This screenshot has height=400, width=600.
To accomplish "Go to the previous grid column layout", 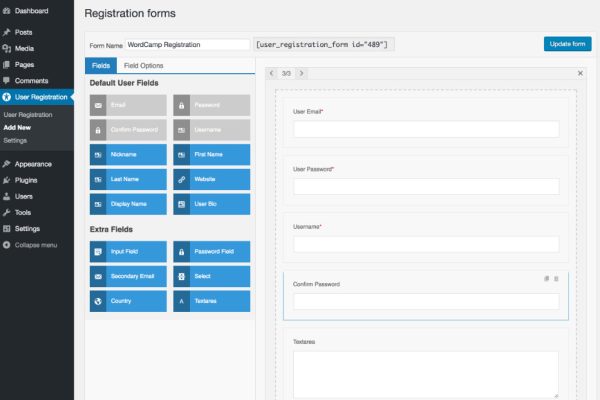I will click(x=271, y=73).
